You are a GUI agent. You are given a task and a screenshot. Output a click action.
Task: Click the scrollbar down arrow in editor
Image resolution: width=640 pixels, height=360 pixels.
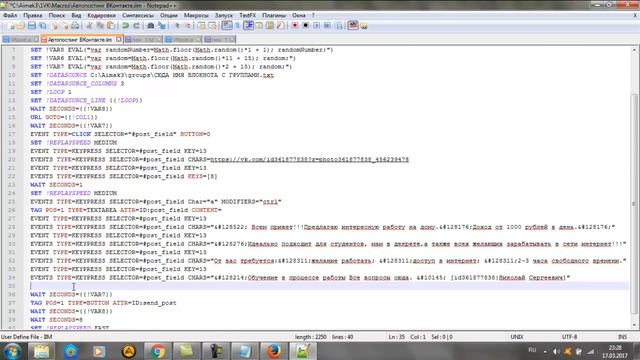[634, 325]
